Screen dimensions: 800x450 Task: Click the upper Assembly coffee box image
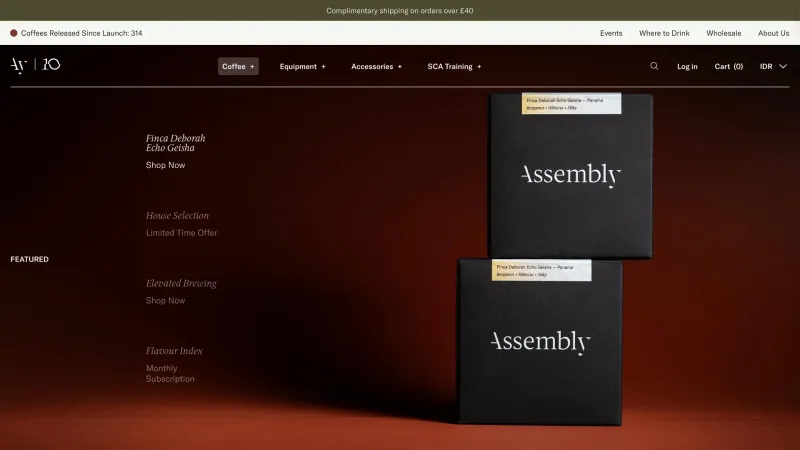pos(571,175)
